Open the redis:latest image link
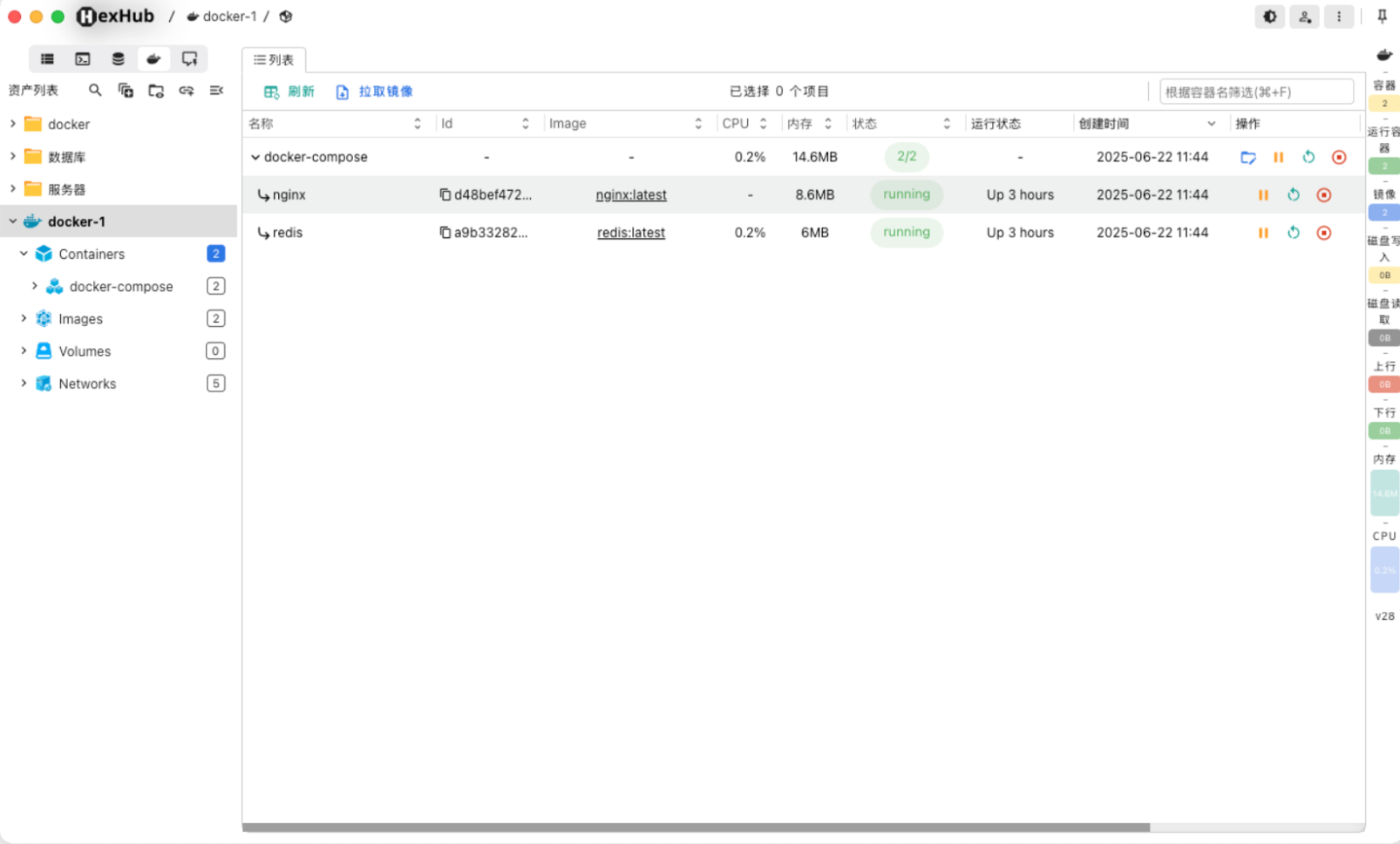The image size is (1400, 844). (x=631, y=233)
